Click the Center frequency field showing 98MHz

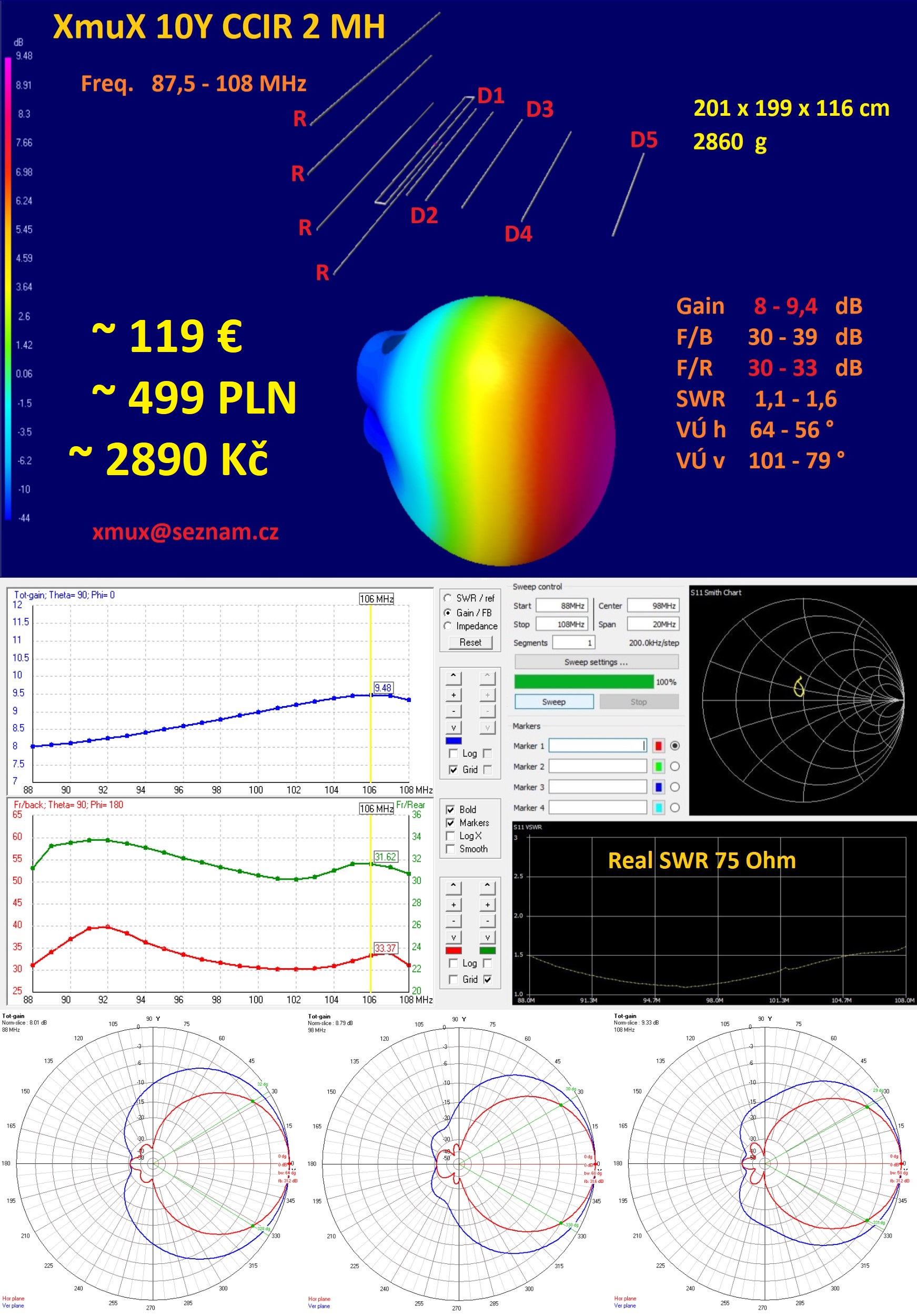click(x=653, y=605)
